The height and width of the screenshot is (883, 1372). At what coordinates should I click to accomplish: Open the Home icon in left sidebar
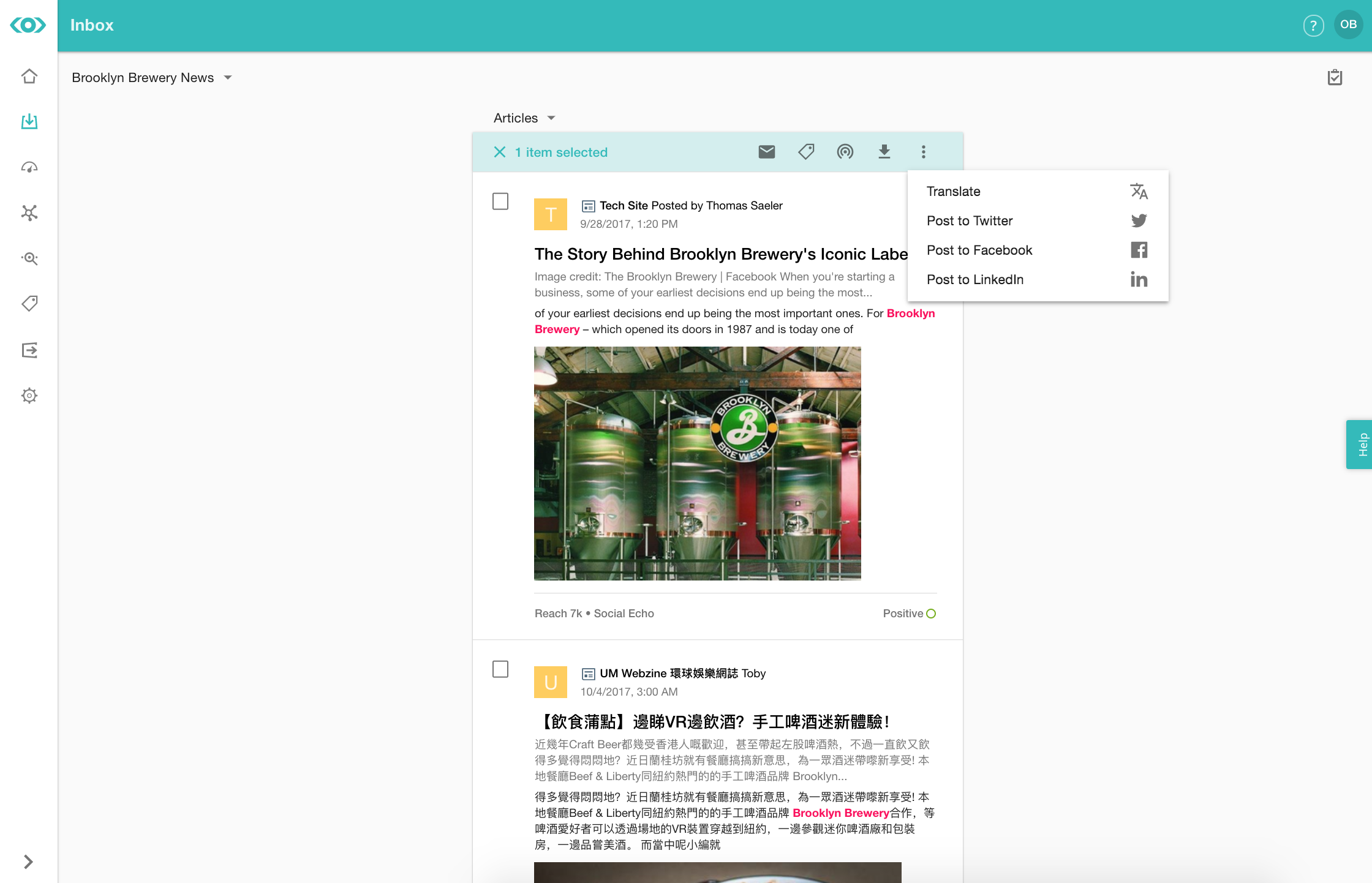click(29, 77)
